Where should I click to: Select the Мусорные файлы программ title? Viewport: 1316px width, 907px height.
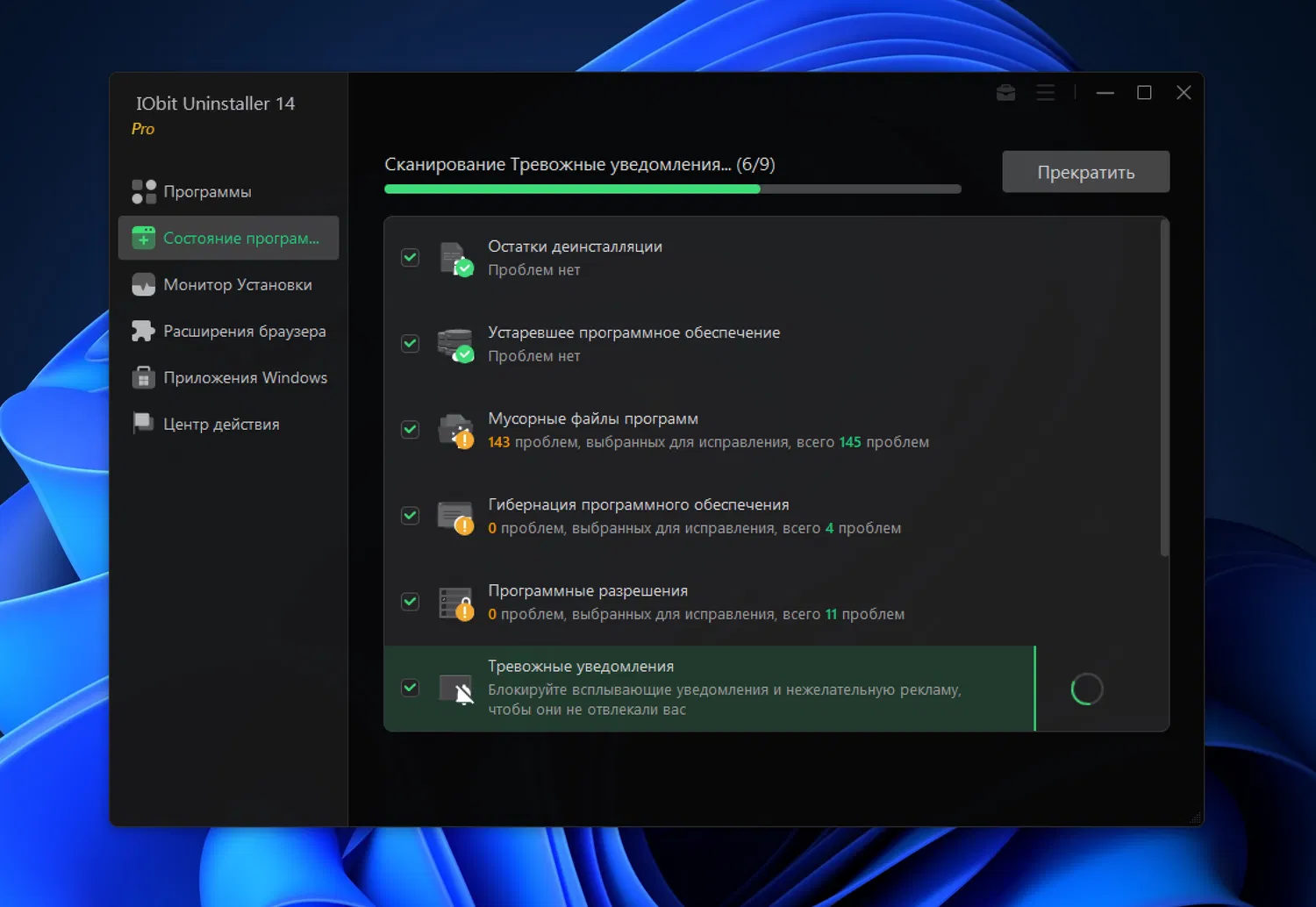pyautogui.click(x=593, y=418)
